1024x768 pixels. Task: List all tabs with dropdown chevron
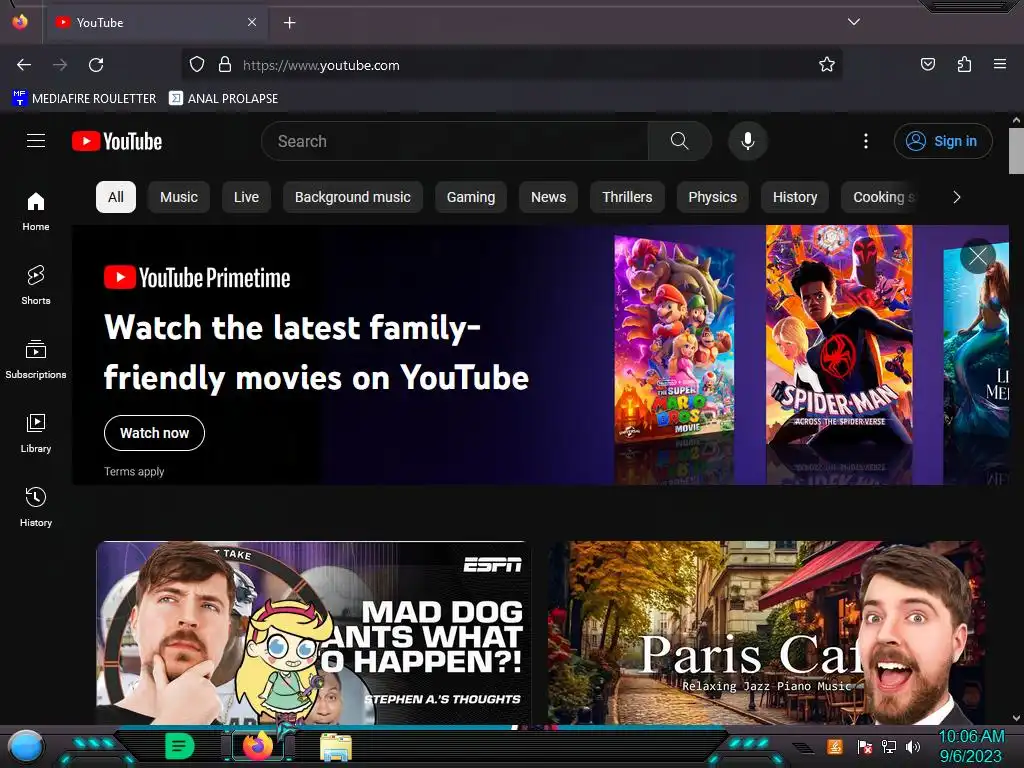pos(854,22)
